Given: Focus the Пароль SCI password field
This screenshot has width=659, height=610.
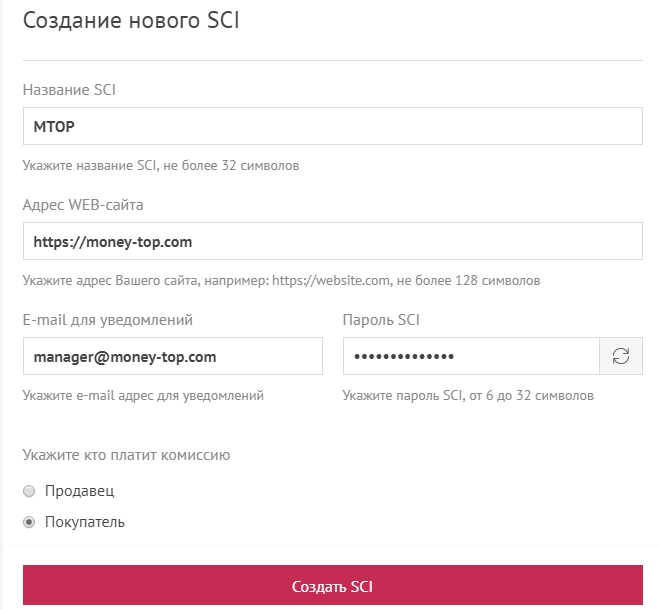Looking at the screenshot, I should pos(470,356).
